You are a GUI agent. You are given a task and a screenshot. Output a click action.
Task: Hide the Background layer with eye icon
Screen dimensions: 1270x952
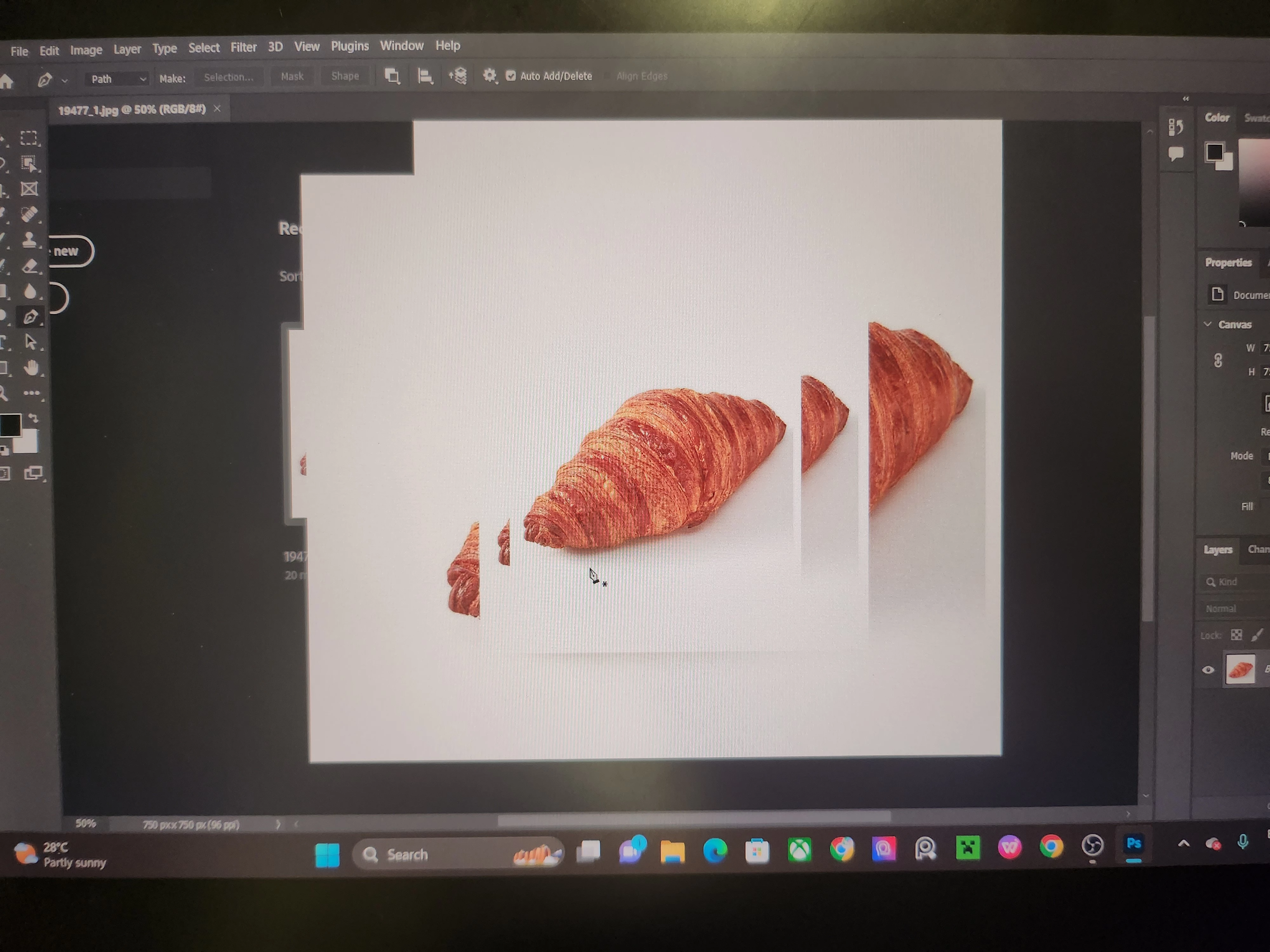tap(1208, 670)
